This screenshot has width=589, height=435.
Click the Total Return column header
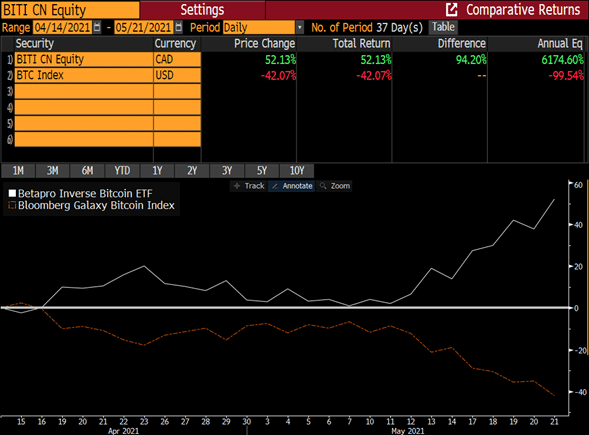point(361,44)
